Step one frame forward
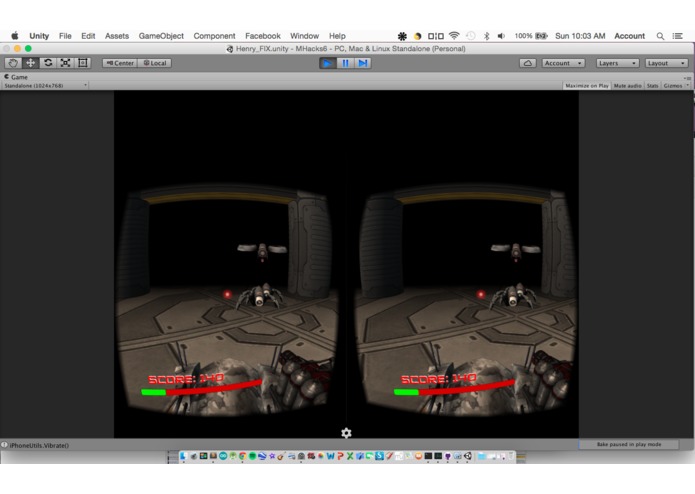 [x=363, y=63]
